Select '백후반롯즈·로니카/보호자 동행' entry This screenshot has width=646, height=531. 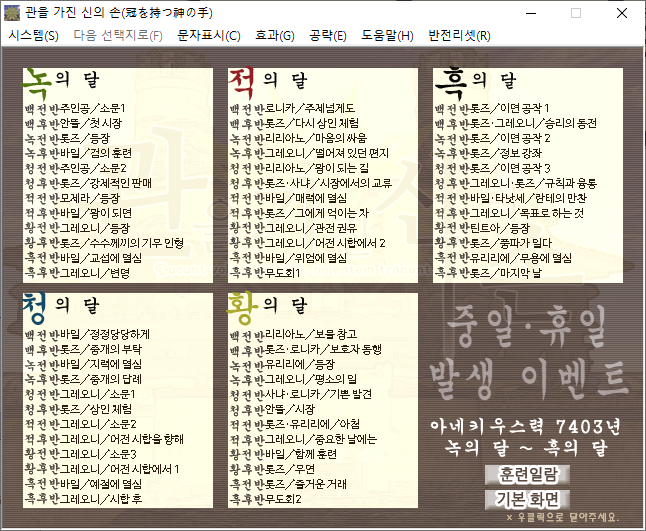(x=306, y=349)
